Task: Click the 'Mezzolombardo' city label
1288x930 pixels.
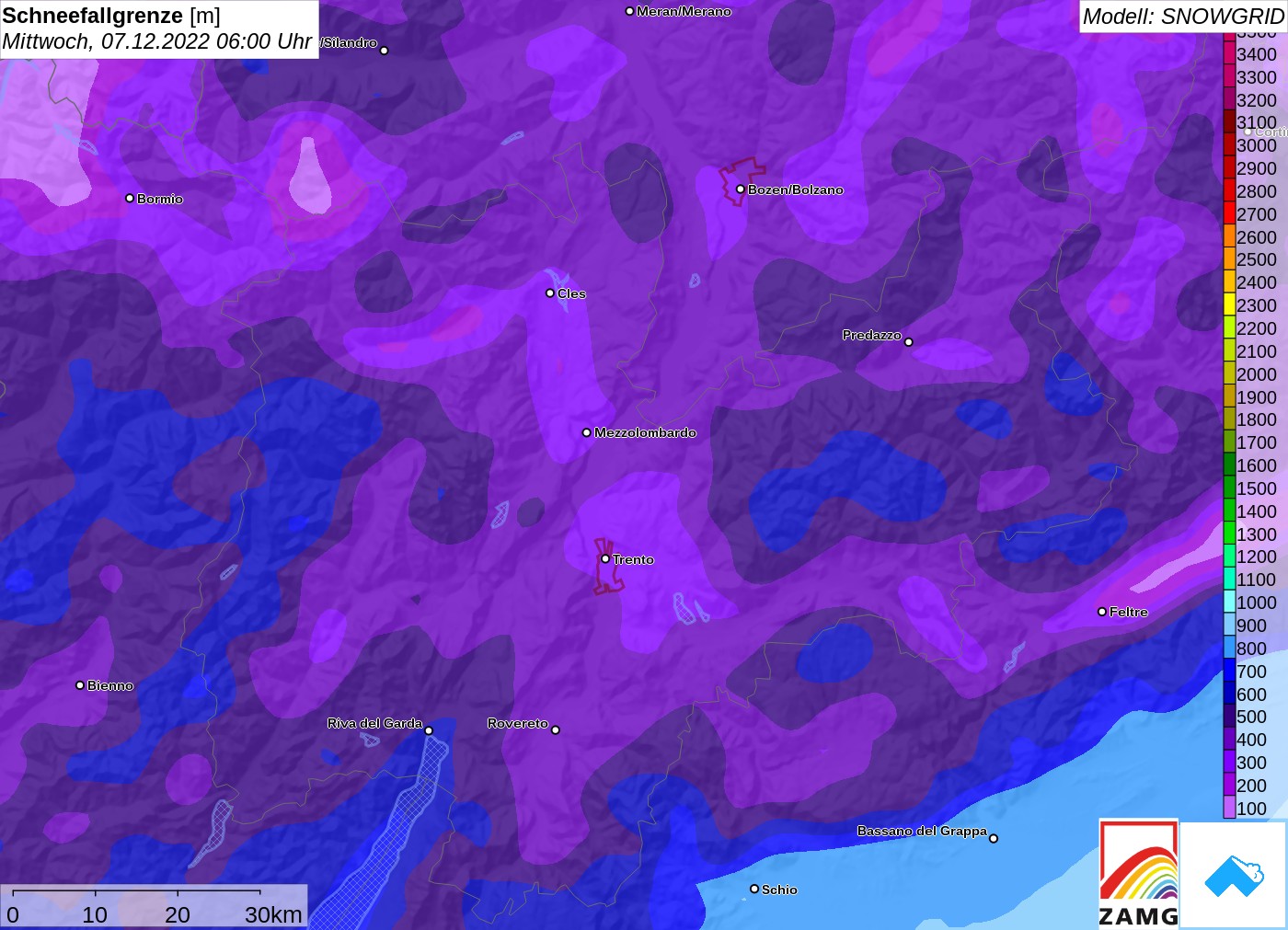Action: [x=645, y=432]
